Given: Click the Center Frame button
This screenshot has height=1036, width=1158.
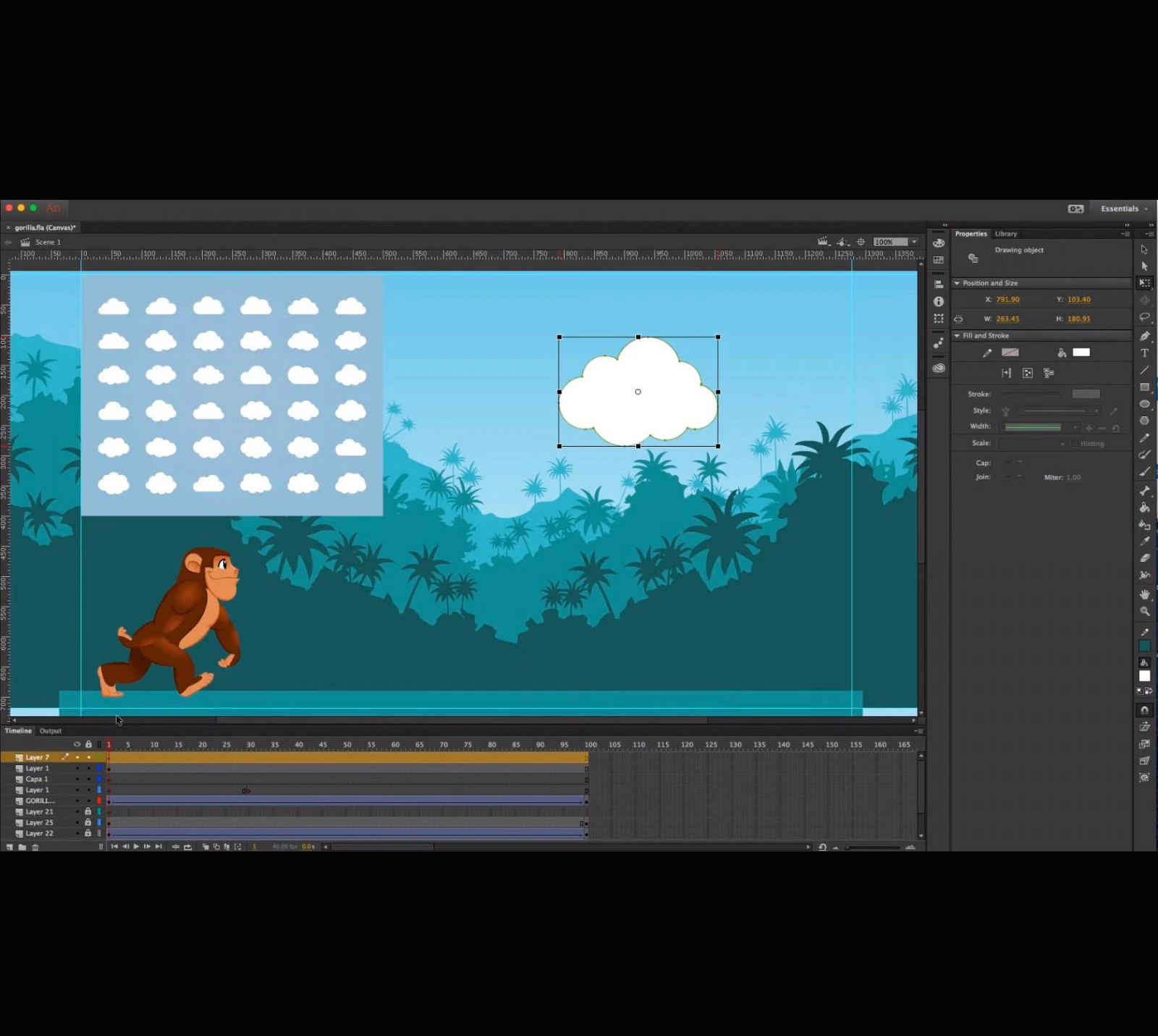Looking at the screenshot, I should [x=175, y=847].
